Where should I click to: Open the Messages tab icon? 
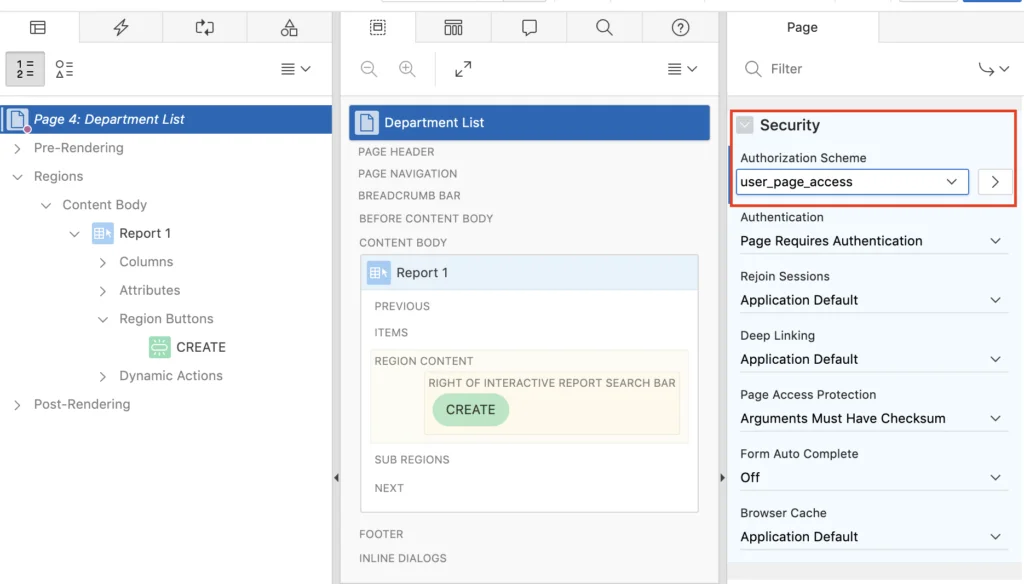point(529,27)
